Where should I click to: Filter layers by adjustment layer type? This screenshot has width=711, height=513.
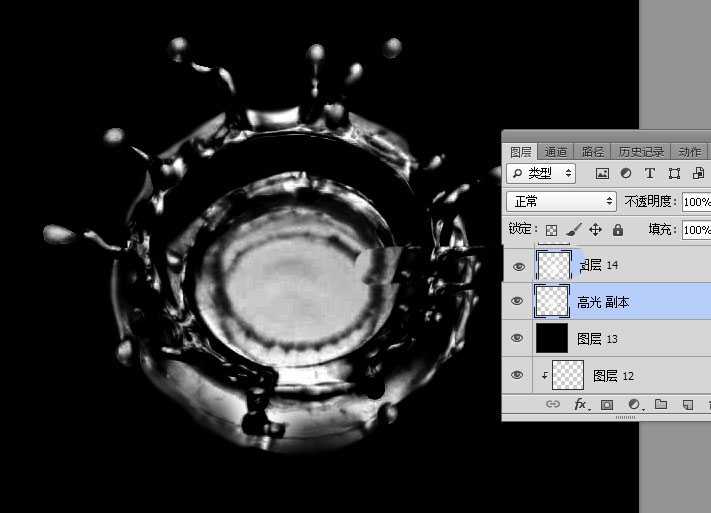click(x=626, y=174)
